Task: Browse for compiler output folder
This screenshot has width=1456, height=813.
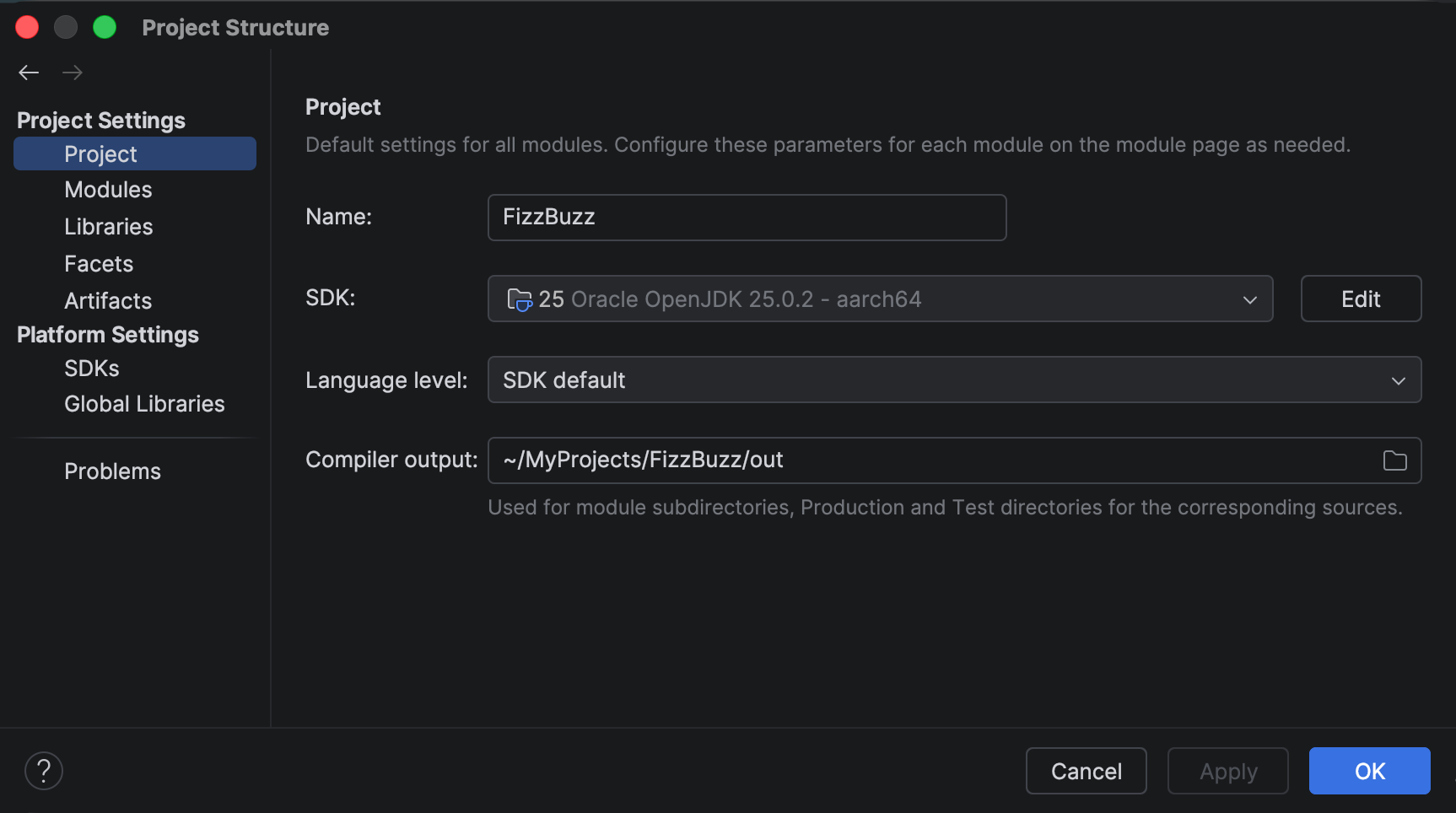Action: click(x=1394, y=460)
